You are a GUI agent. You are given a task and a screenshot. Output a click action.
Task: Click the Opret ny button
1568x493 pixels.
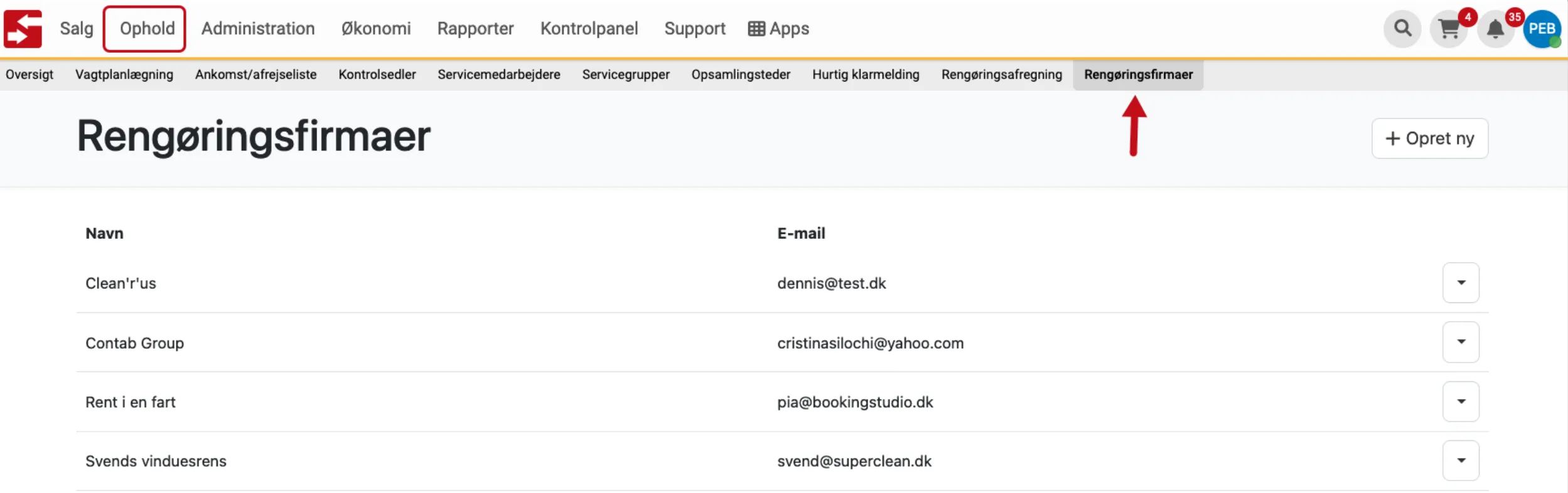(x=1429, y=139)
